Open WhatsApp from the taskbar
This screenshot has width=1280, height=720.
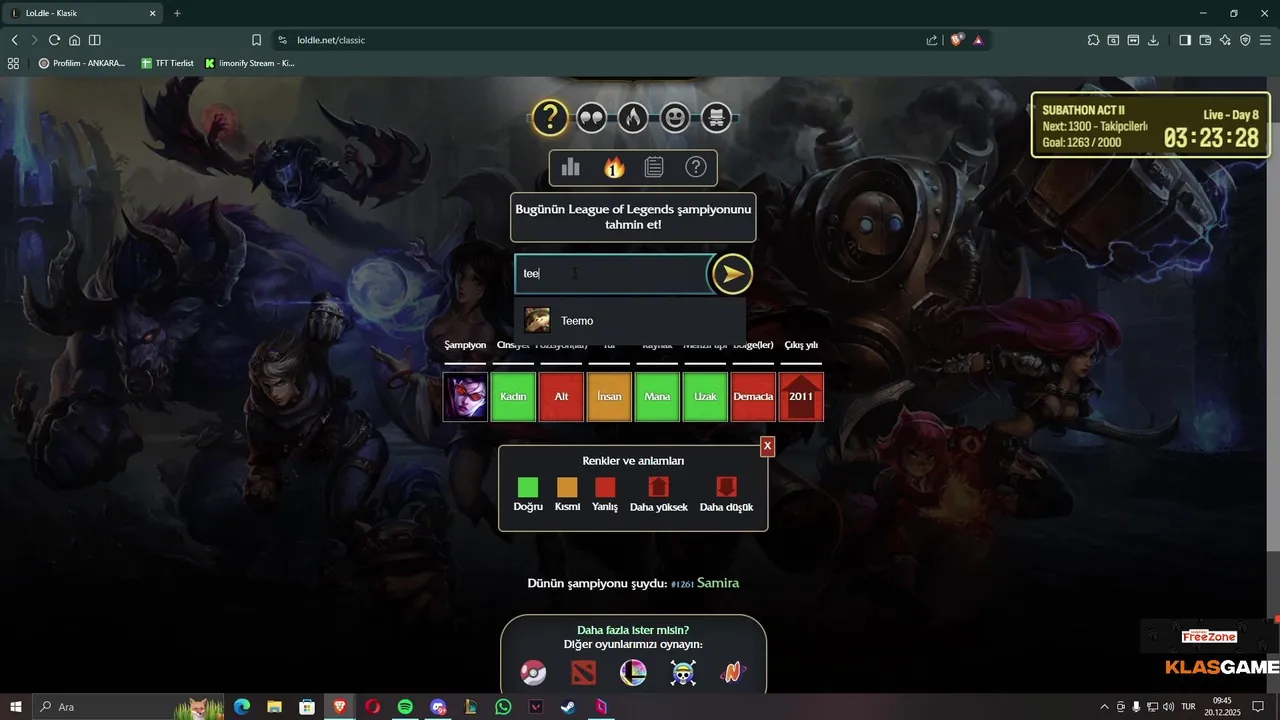coord(503,707)
